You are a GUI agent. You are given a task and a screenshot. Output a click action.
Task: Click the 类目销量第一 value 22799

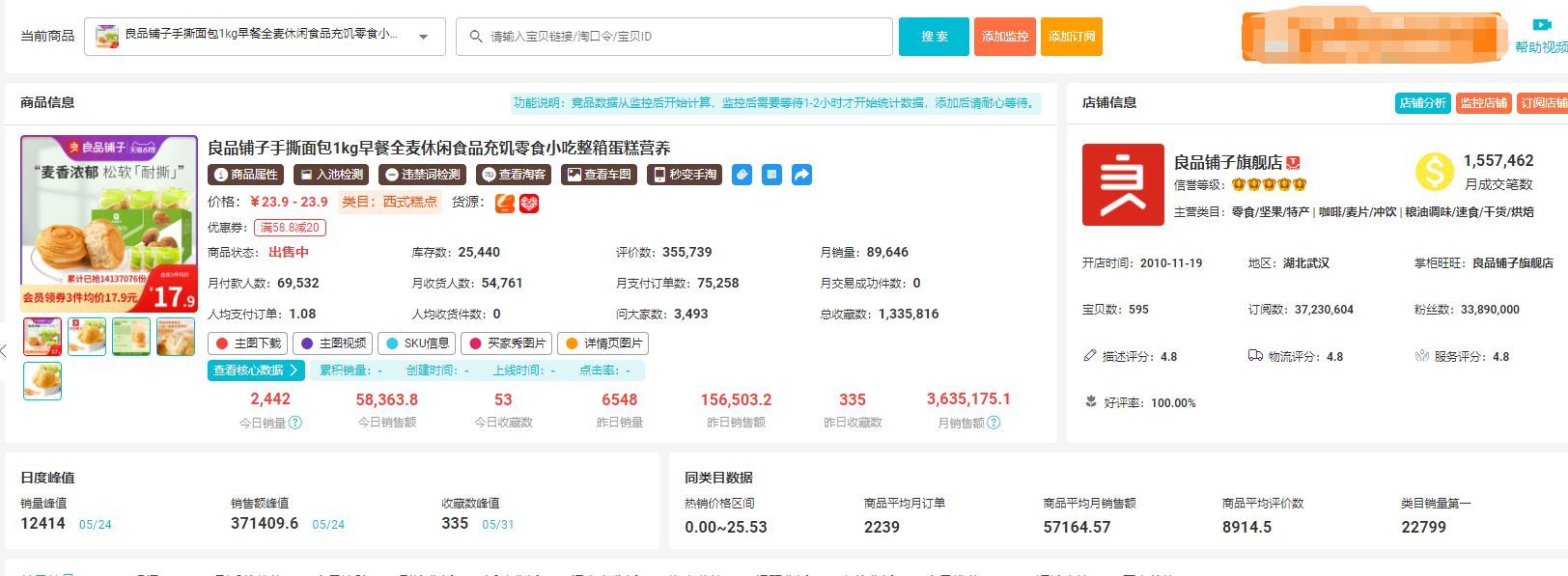pyautogui.click(x=1424, y=527)
